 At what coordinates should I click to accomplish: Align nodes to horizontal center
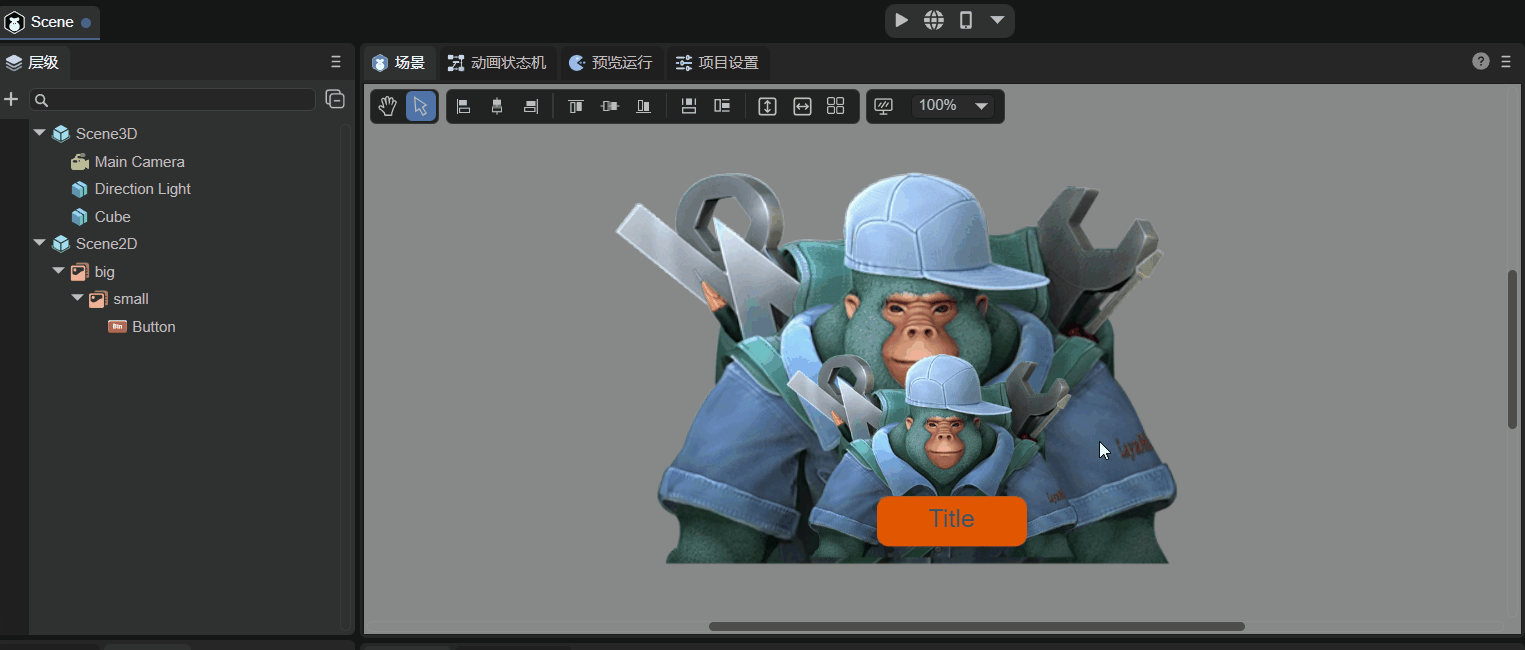[x=497, y=106]
